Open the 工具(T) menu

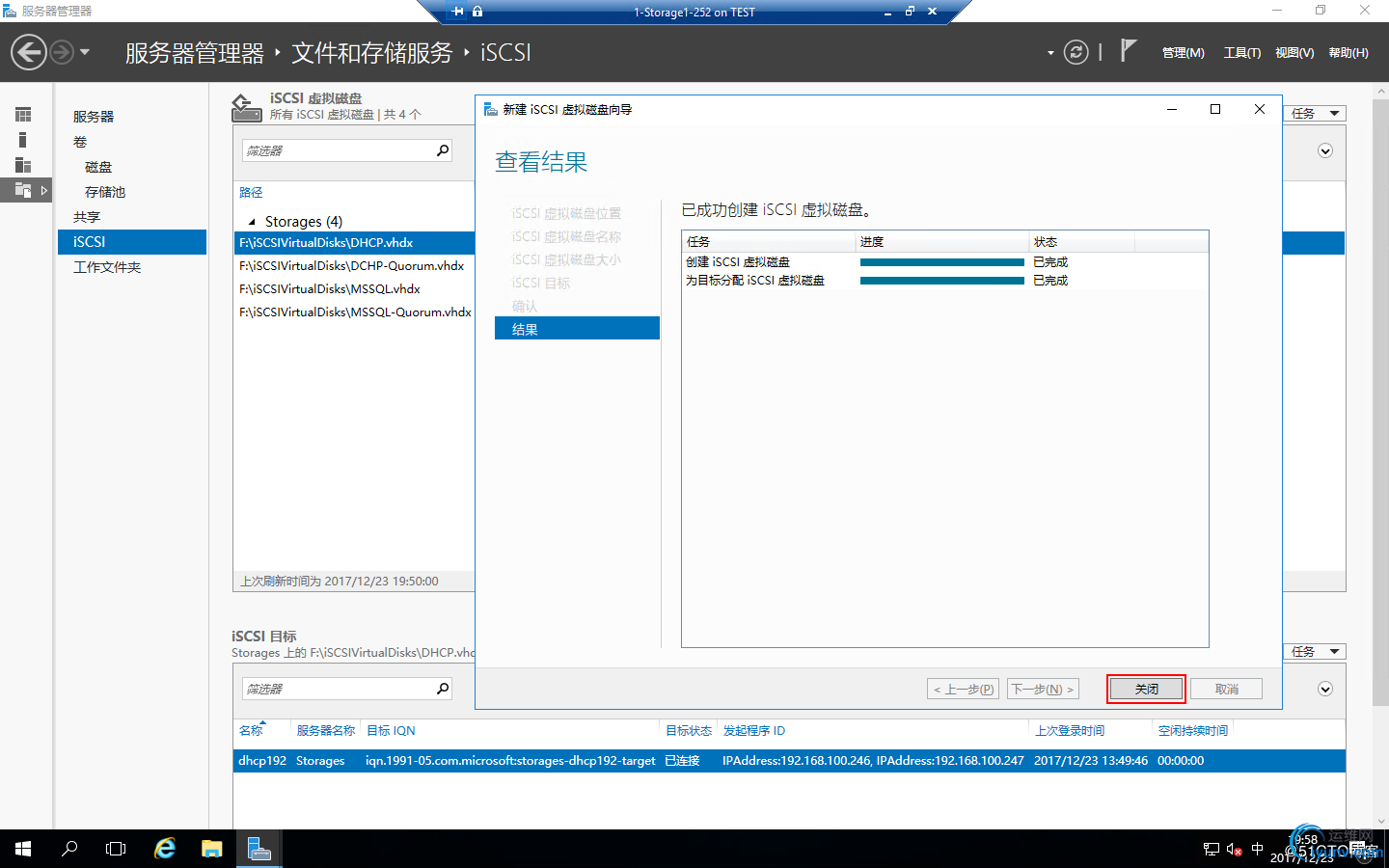[1242, 53]
